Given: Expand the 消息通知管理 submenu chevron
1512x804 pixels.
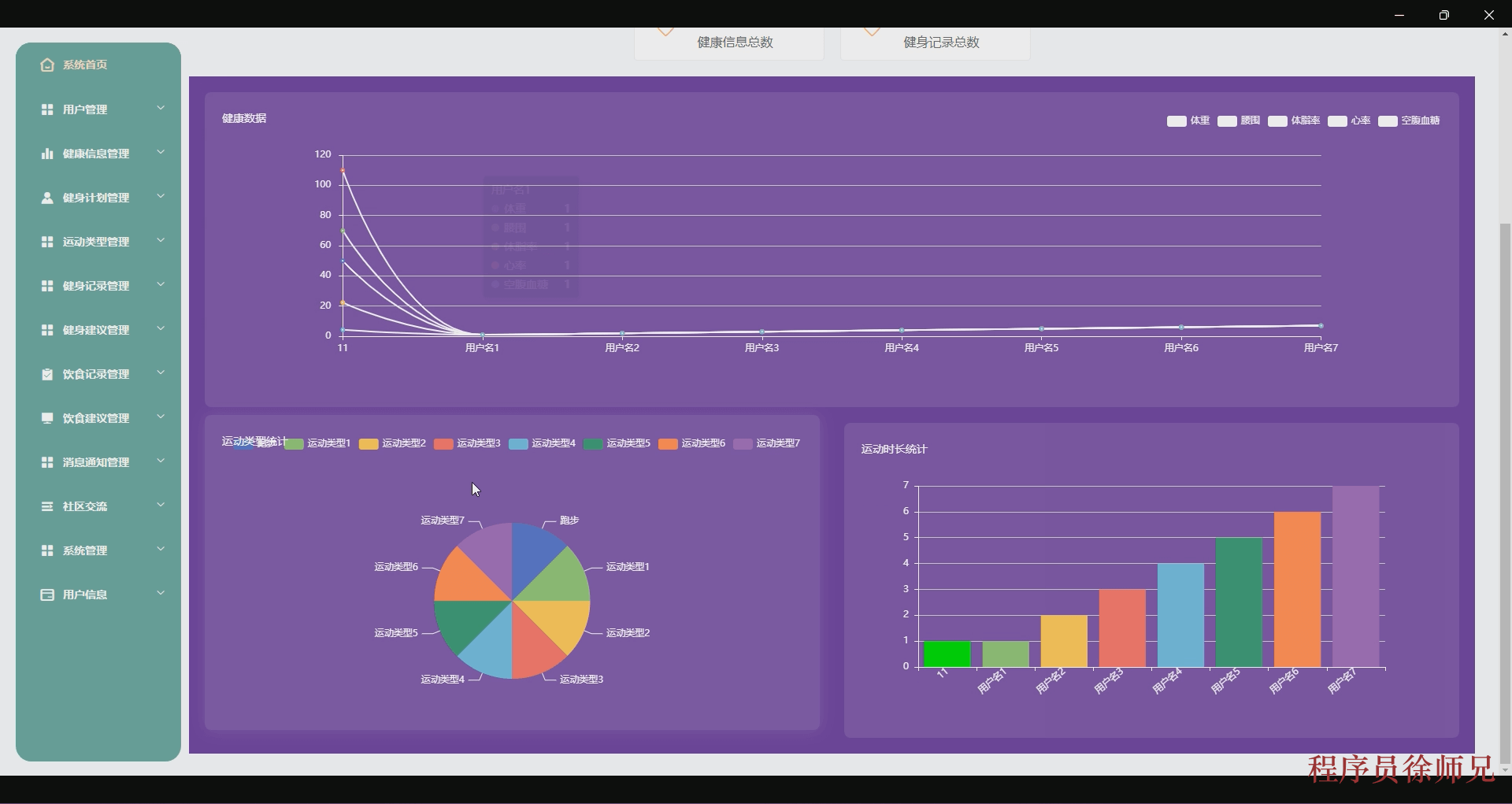Looking at the screenshot, I should click(161, 461).
